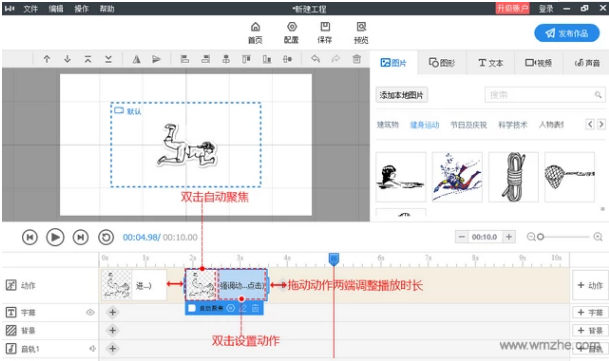Switch to the 图形 tab
Viewport: 609px width, 361px height.
point(442,63)
